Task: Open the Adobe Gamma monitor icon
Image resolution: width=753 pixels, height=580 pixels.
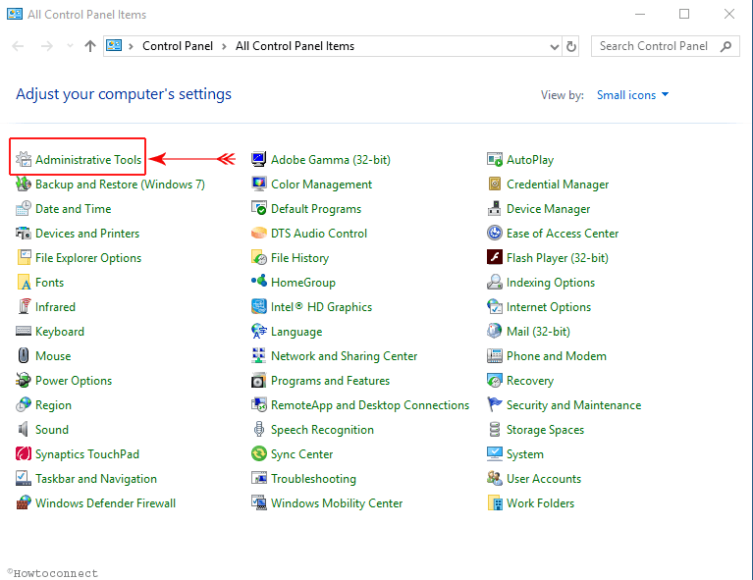Action: pyautogui.click(x=259, y=159)
